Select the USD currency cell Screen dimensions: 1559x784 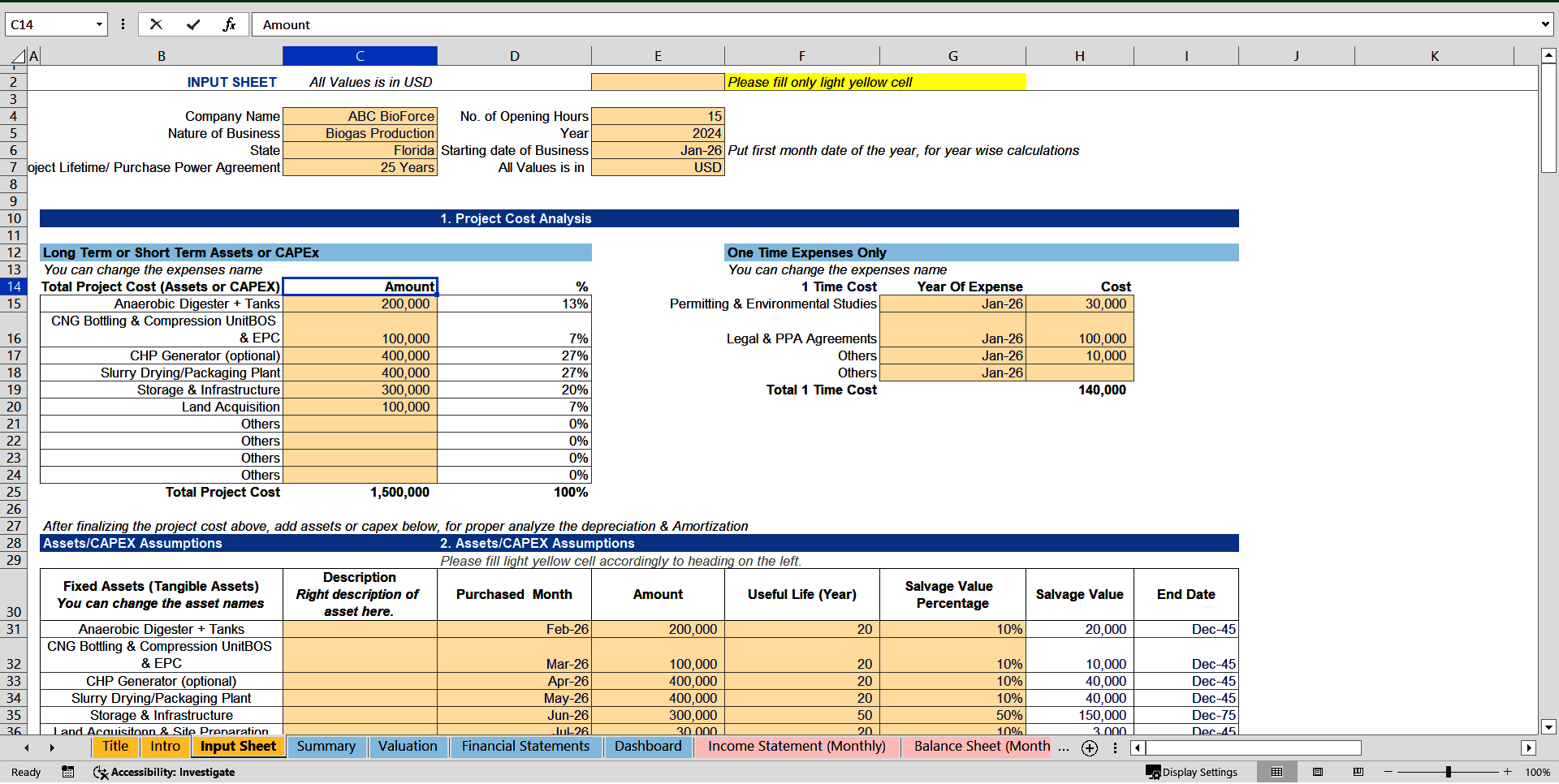click(x=658, y=167)
